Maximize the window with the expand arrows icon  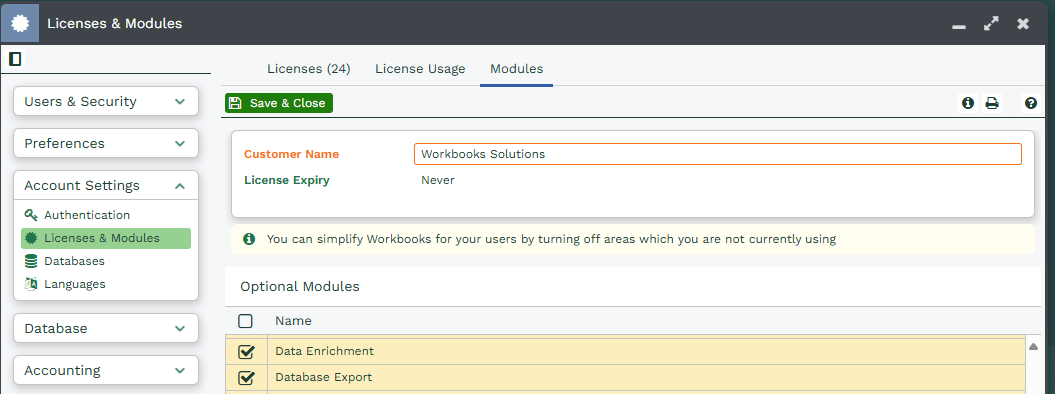990,24
